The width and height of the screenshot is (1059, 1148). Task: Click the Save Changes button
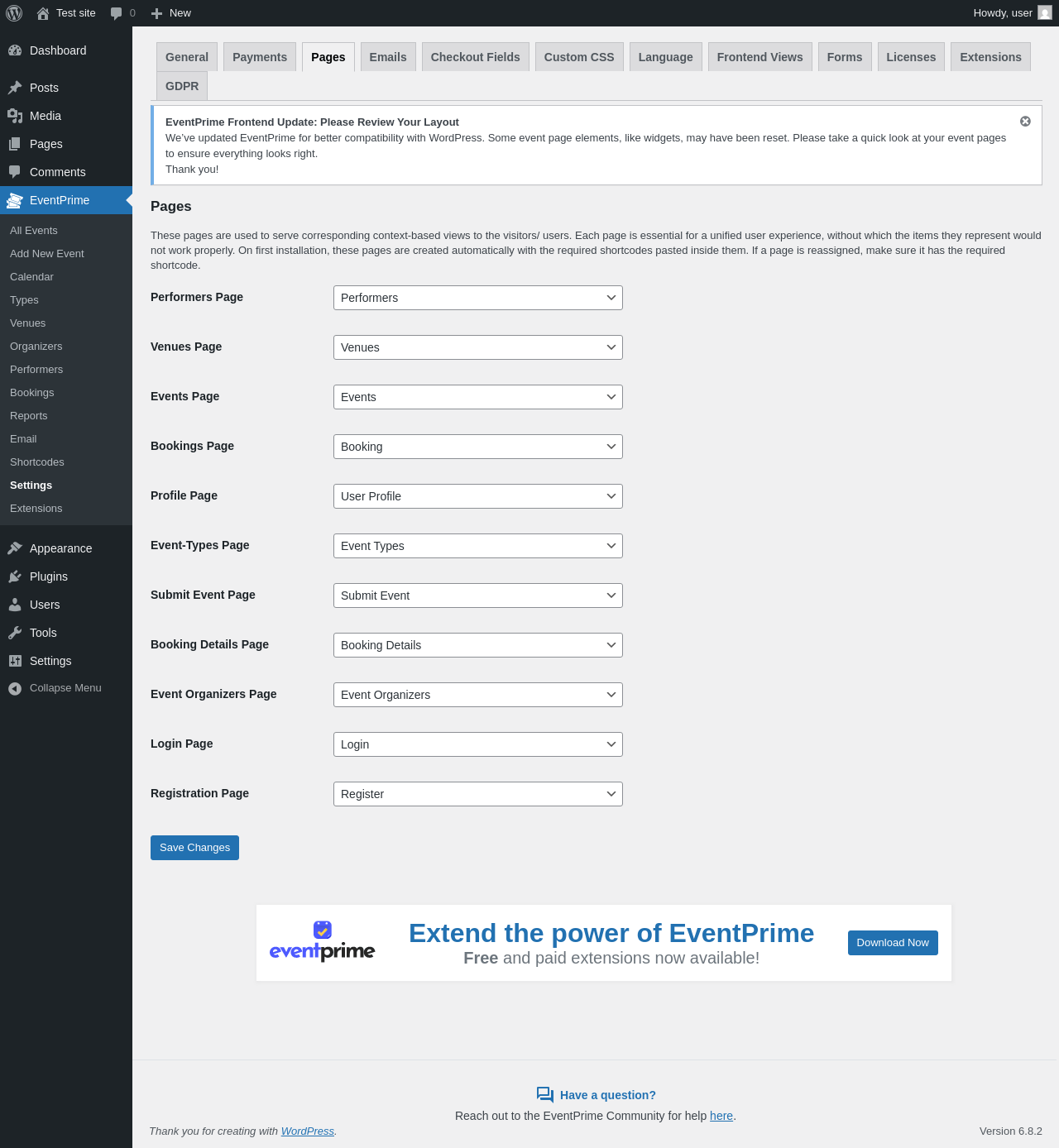[x=194, y=848]
